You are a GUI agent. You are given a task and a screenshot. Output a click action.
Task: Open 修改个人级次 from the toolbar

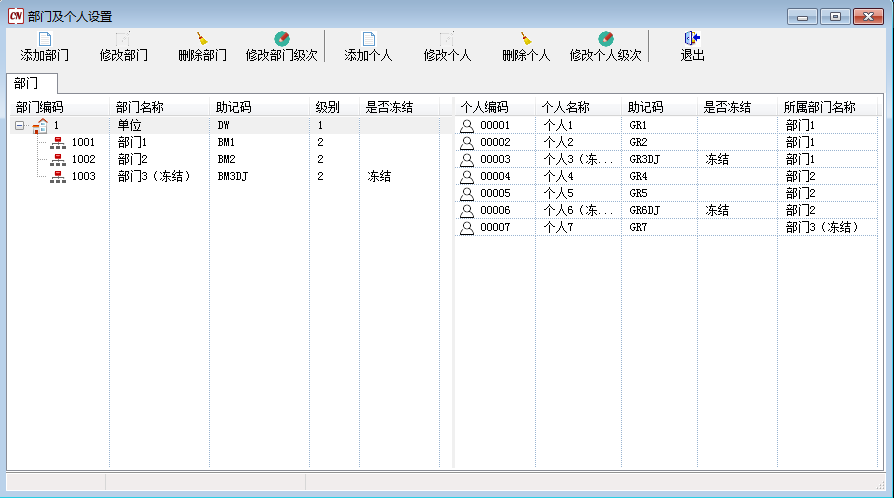[605, 39]
